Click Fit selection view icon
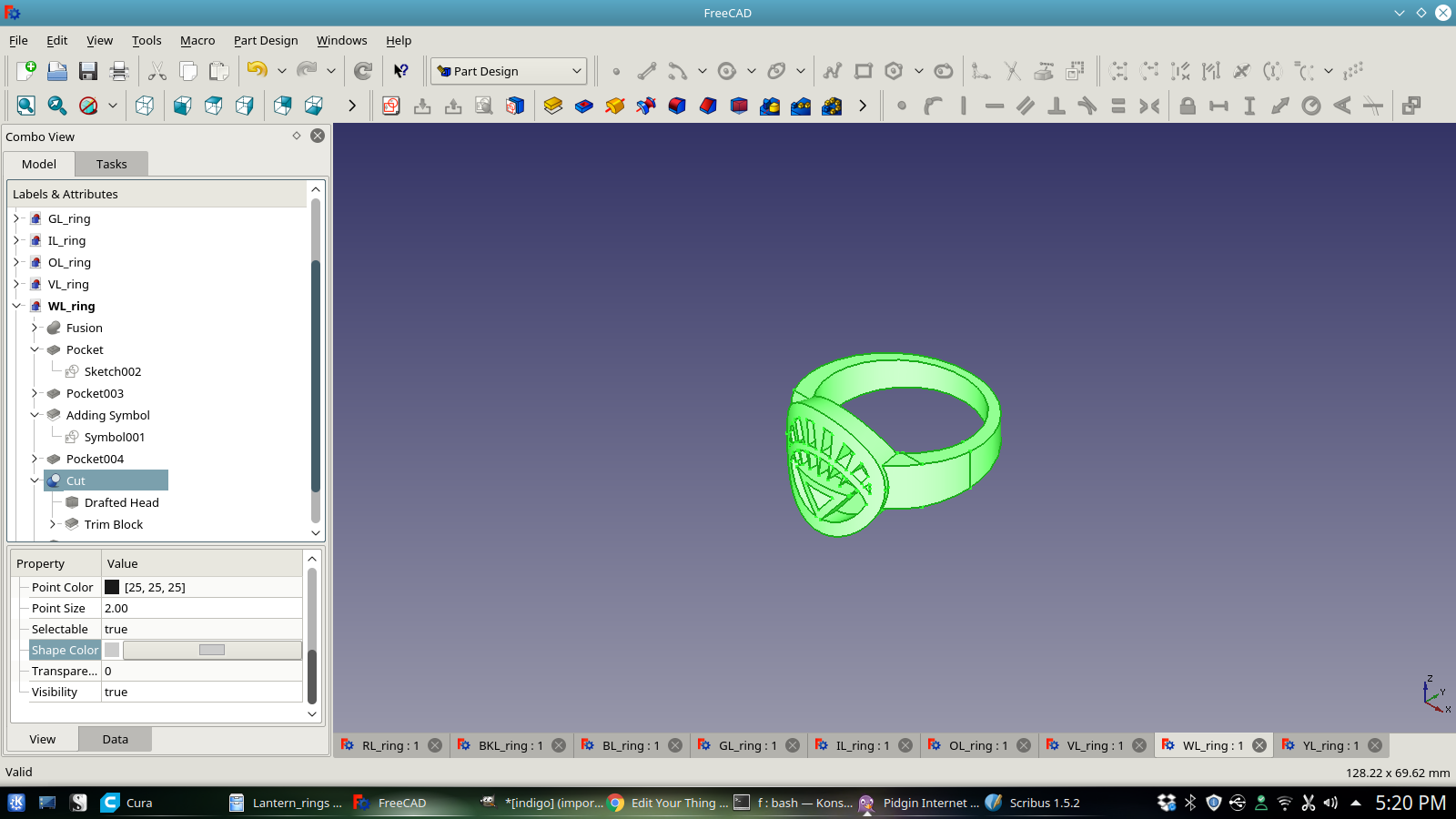 57,106
